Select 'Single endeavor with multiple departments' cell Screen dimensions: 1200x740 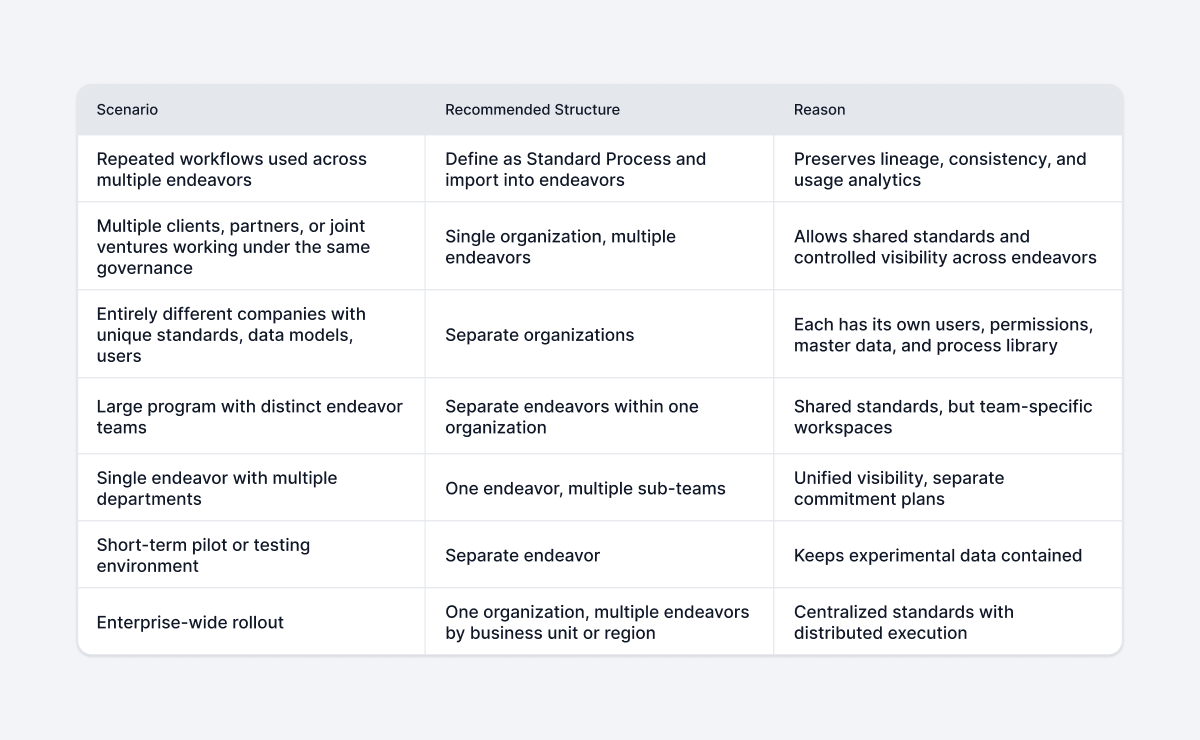(x=251, y=488)
